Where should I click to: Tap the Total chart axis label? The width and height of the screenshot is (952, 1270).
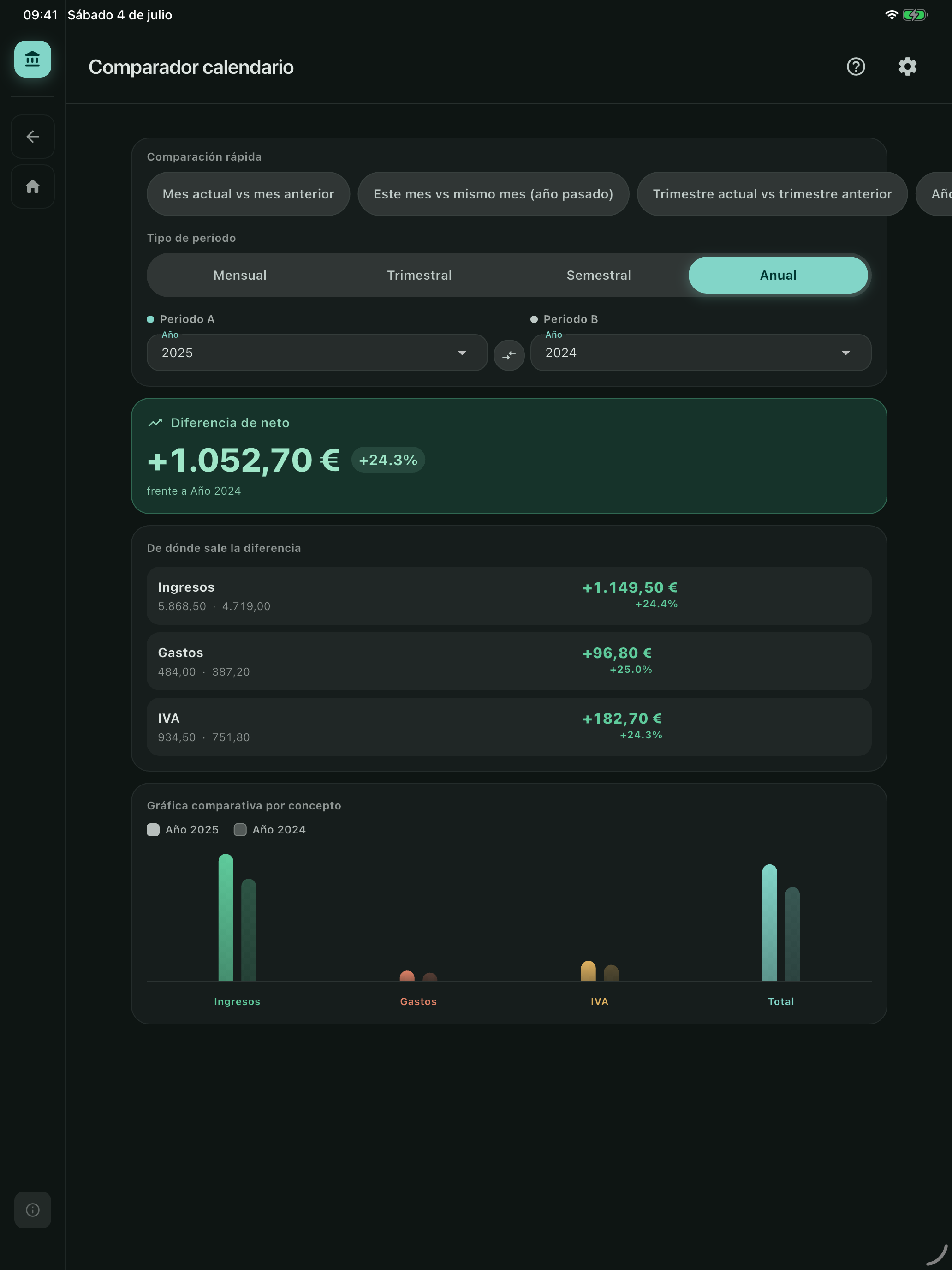point(781,1001)
